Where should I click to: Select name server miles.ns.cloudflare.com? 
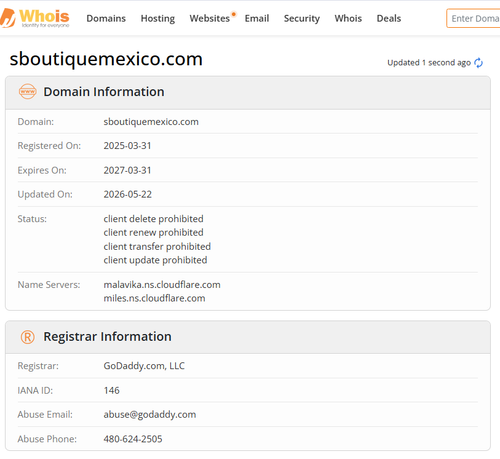click(x=154, y=298)
